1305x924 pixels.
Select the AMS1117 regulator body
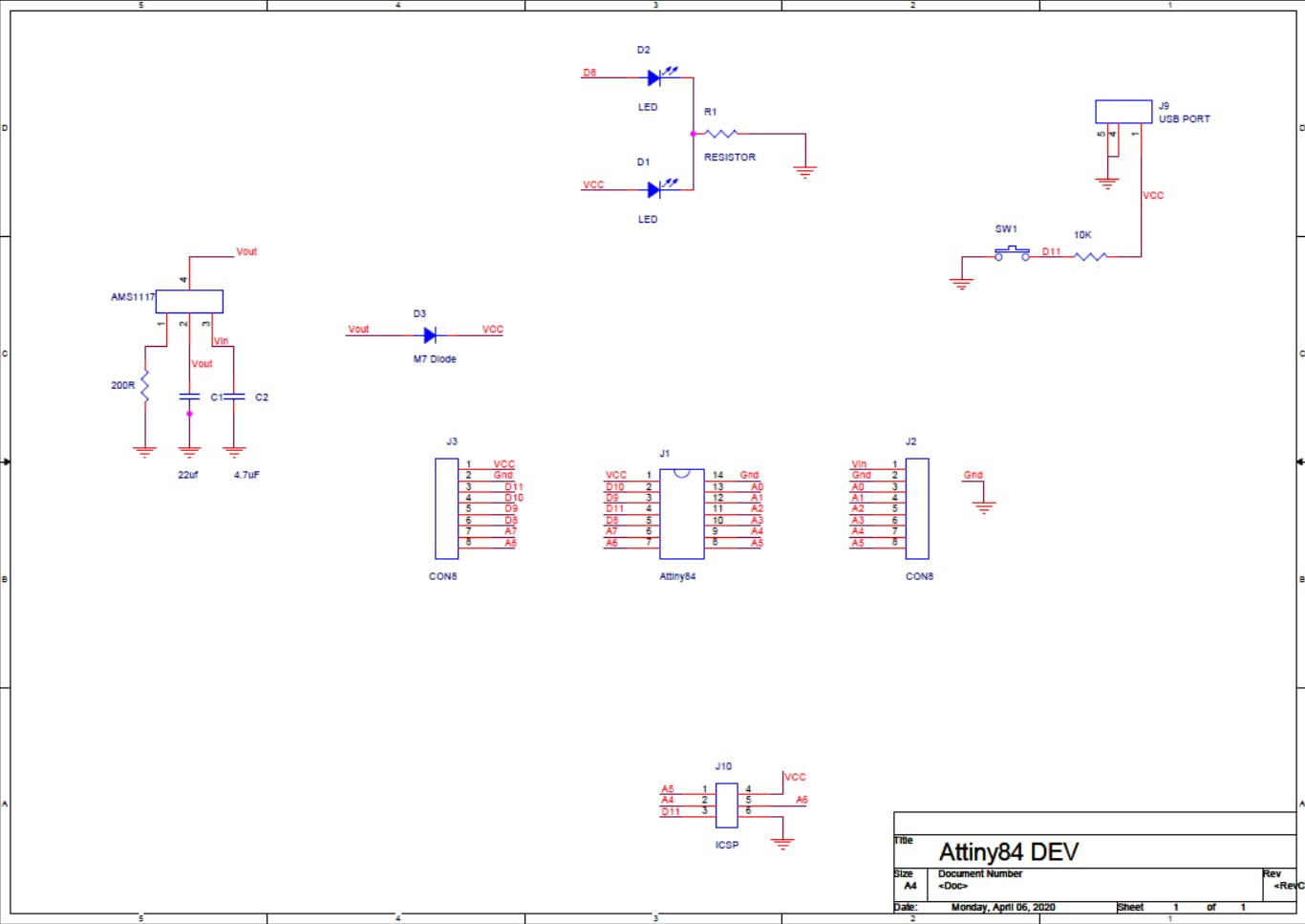189,301
